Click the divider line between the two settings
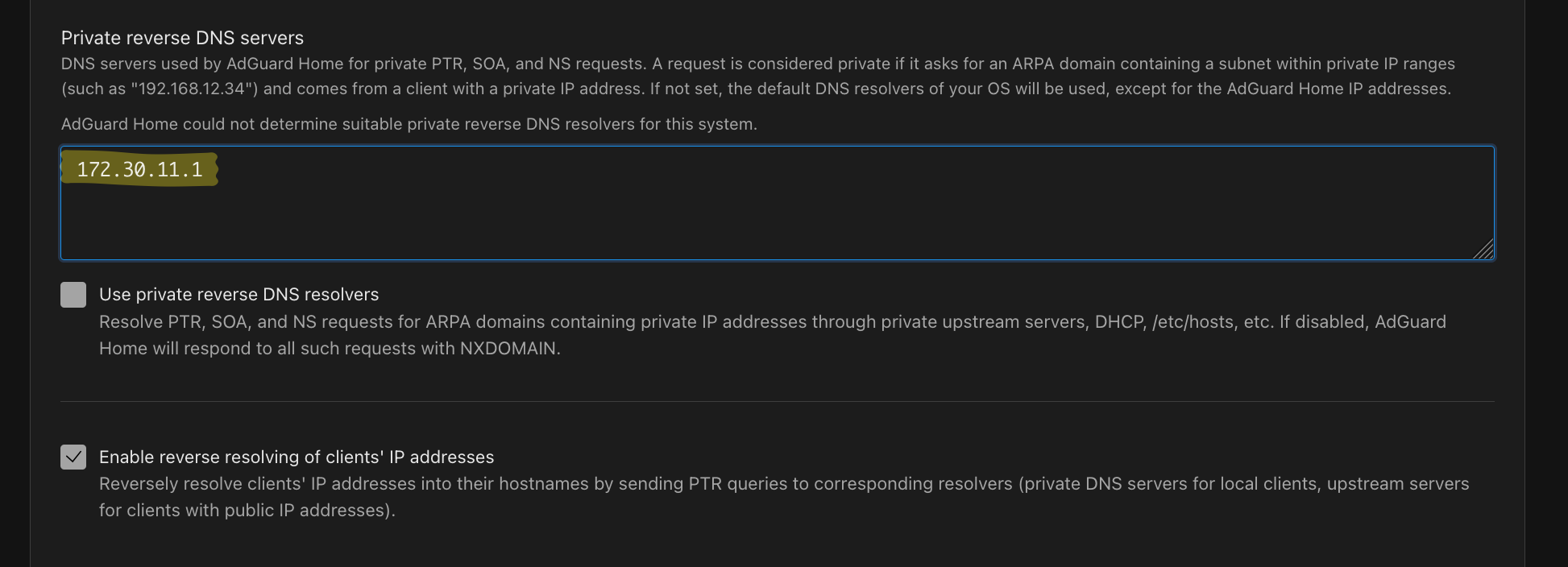Image resolution: width=1568 pixels, height=567 pixels. pos(778,399)
